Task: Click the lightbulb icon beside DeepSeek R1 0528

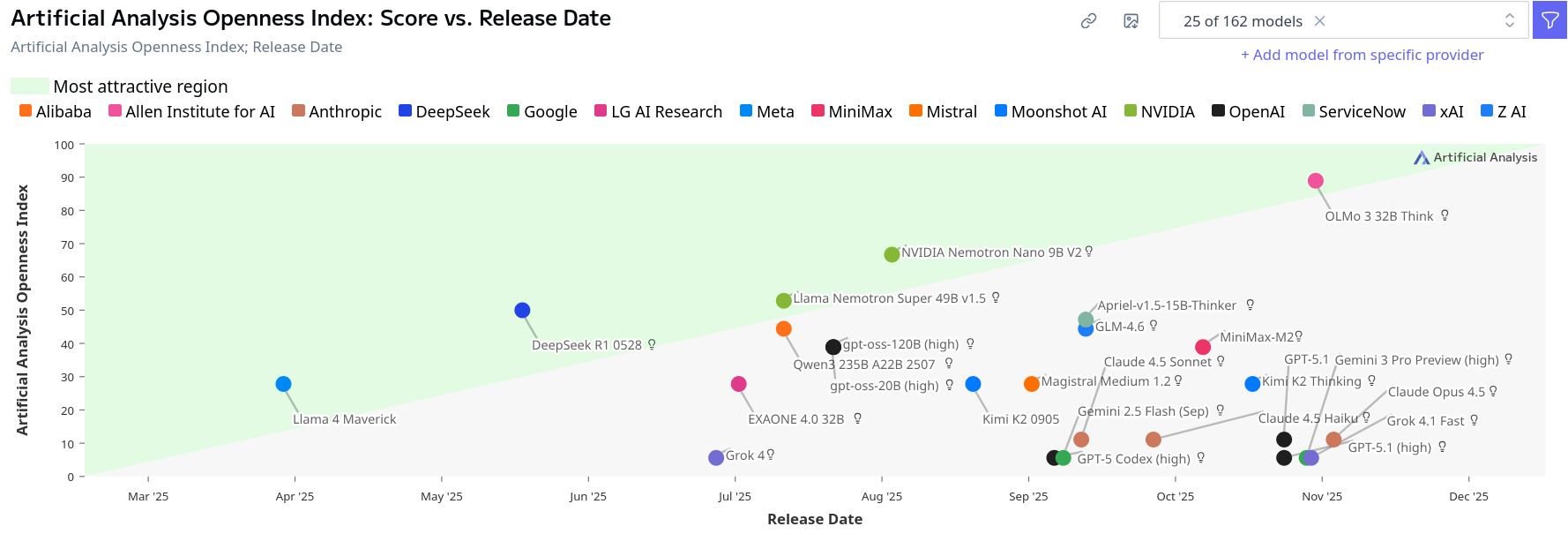Action: coord(652,344)
